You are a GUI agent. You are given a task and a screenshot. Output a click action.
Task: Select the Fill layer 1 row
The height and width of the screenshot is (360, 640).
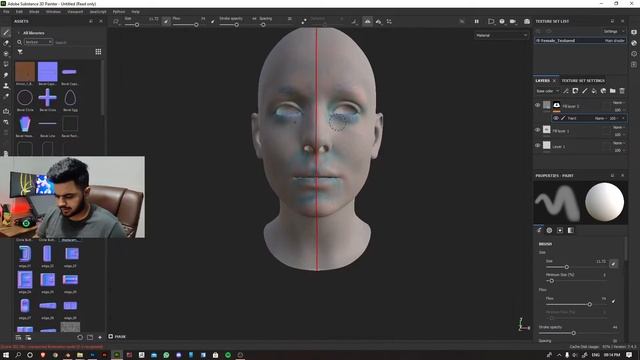(580, 131)
